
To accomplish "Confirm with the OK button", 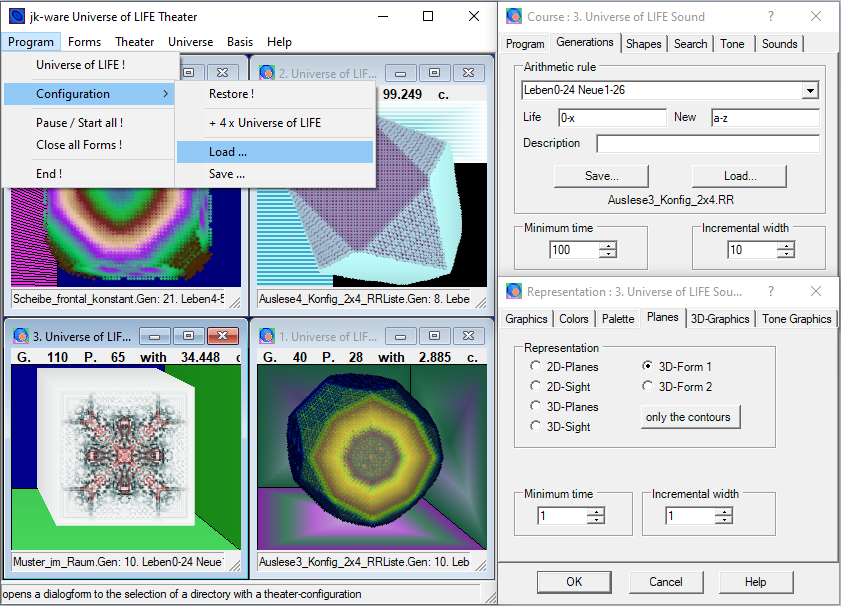I will click(x=574, y=582).
